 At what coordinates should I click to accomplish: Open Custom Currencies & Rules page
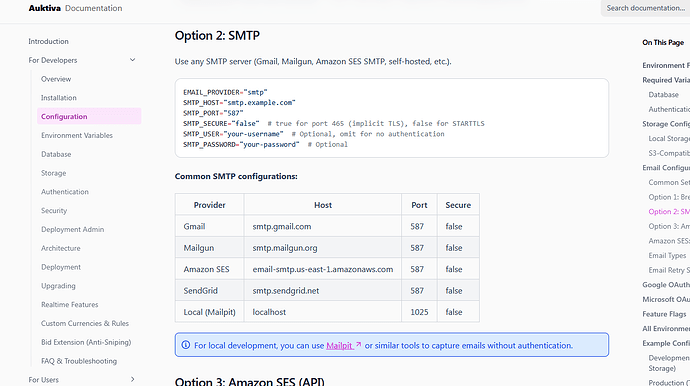85,324
